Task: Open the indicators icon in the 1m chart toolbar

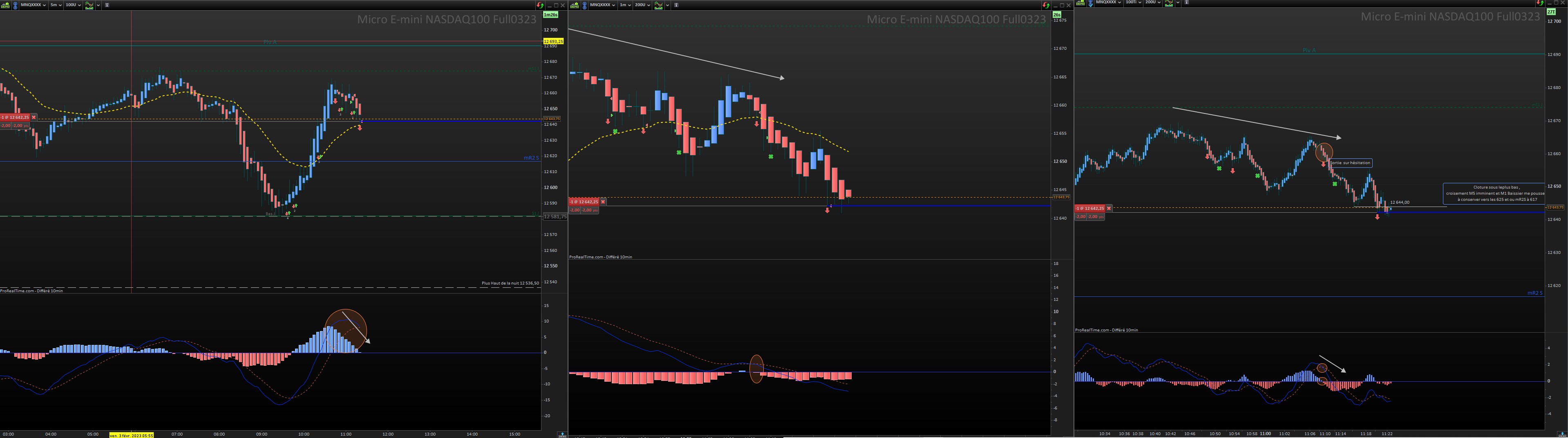Action: point(659,5)
